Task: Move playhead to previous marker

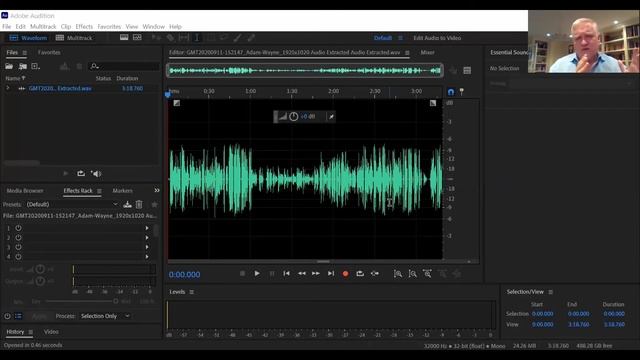Action: [x=287, y=273]
